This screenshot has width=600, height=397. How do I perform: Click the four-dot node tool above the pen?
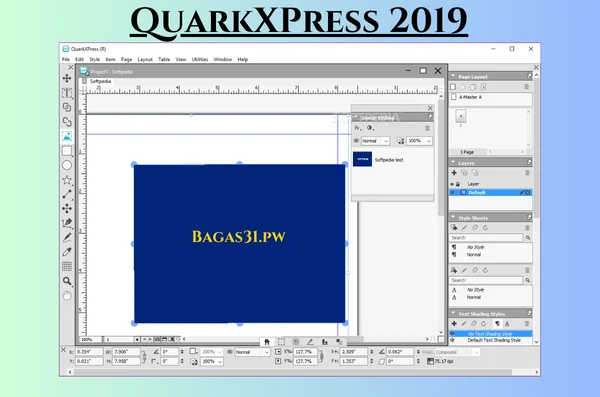(x=67, y=209)
